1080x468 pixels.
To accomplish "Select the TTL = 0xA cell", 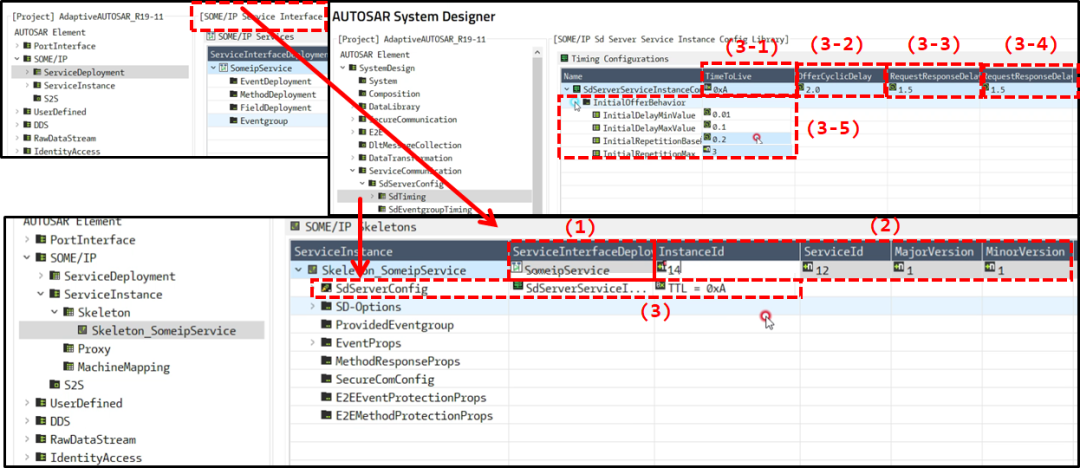I will coord(727,288).
